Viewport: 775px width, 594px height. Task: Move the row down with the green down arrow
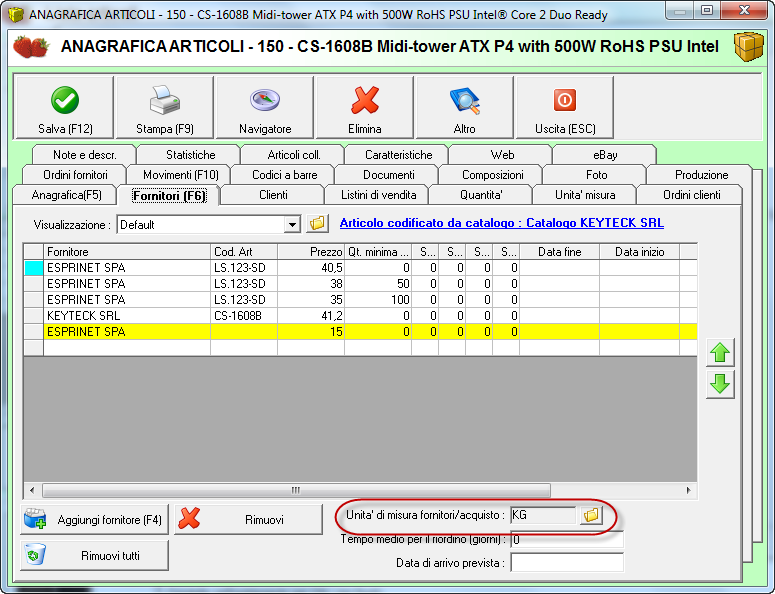coord(720,384)
